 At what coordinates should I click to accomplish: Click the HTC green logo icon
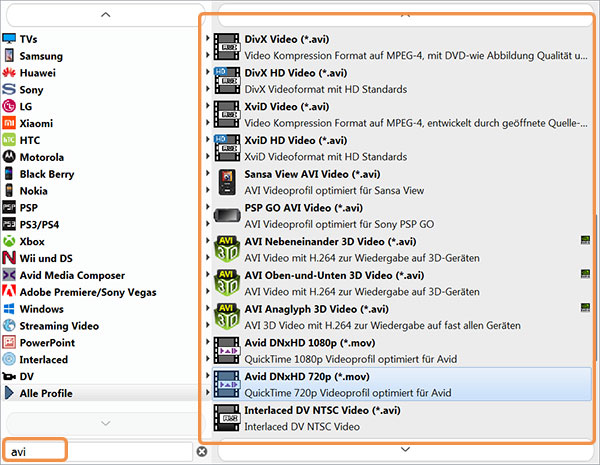9,140
